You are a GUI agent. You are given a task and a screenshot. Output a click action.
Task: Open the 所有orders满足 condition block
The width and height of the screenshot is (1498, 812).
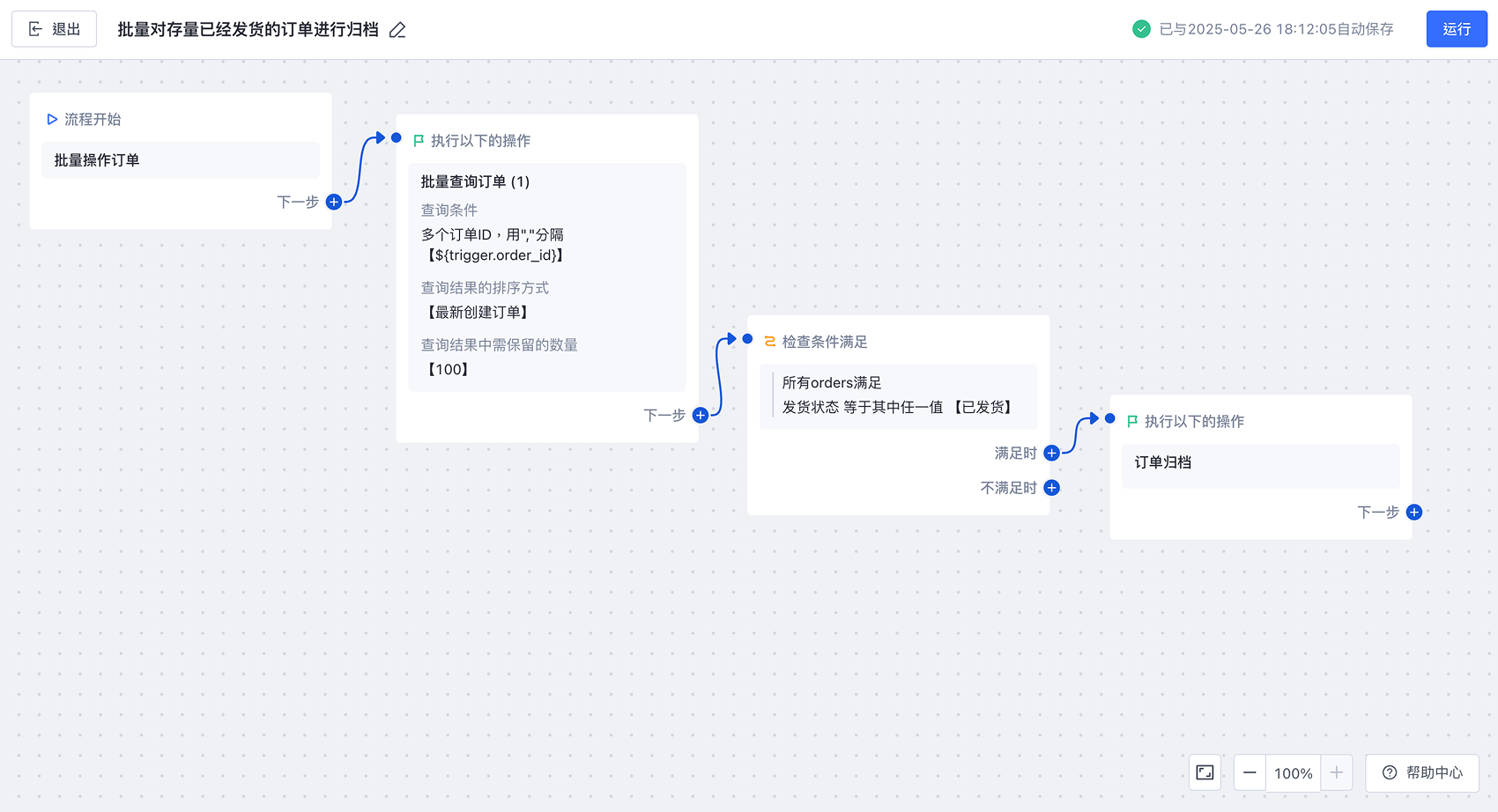click(898, 395)
